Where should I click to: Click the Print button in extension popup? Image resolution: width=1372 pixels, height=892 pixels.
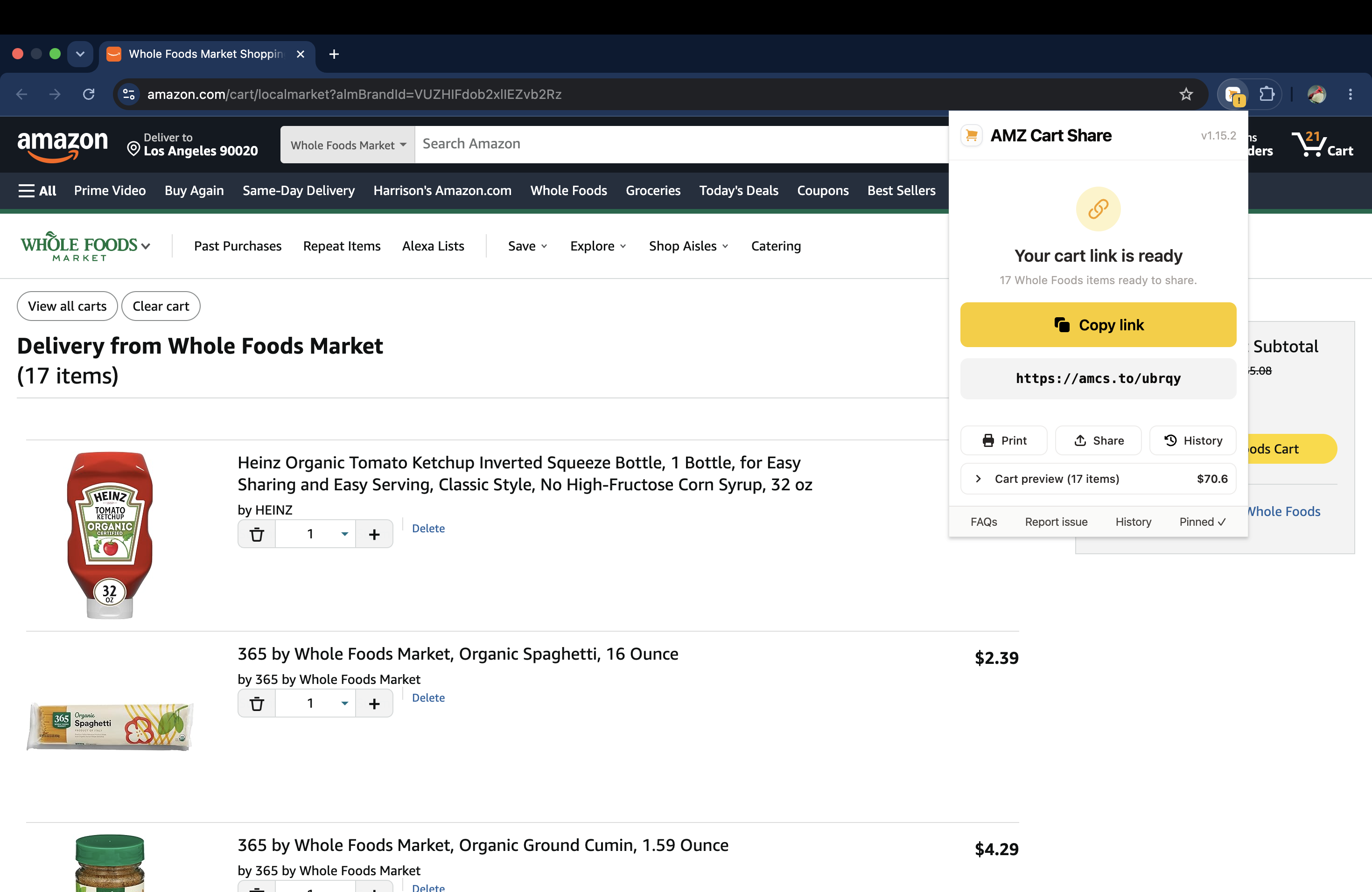tap(1004, 441)
